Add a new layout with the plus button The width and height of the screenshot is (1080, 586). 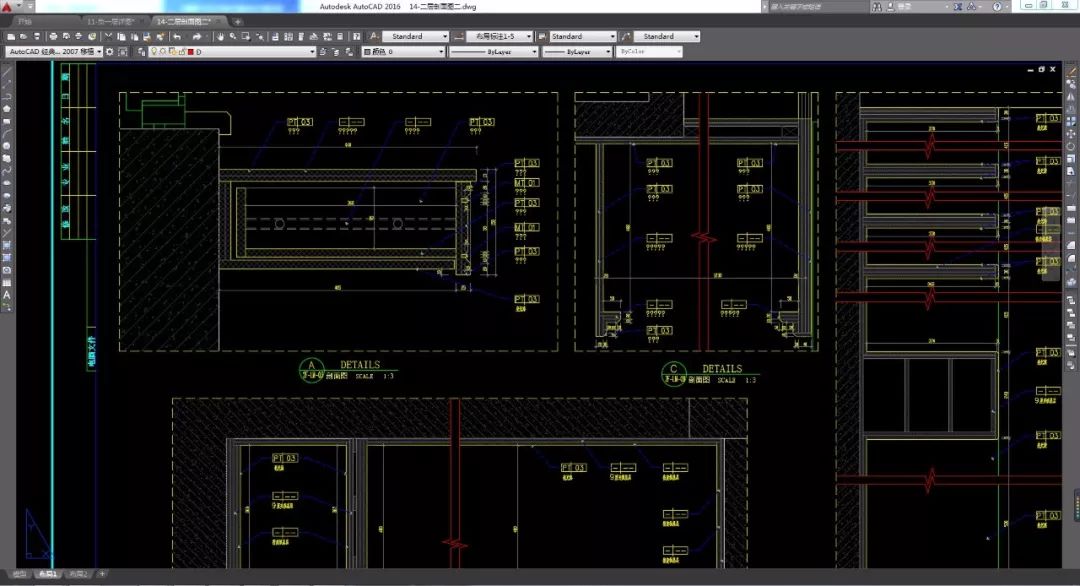(x=101, y=574)
